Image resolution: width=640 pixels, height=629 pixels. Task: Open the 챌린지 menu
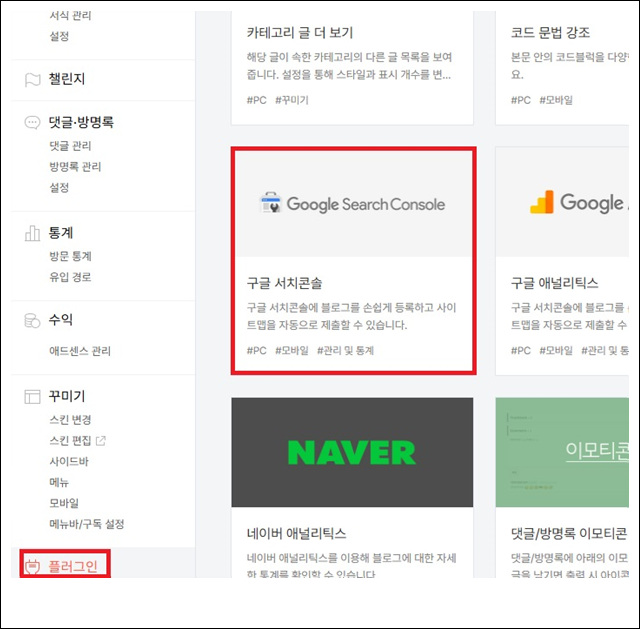click(67, 79)
